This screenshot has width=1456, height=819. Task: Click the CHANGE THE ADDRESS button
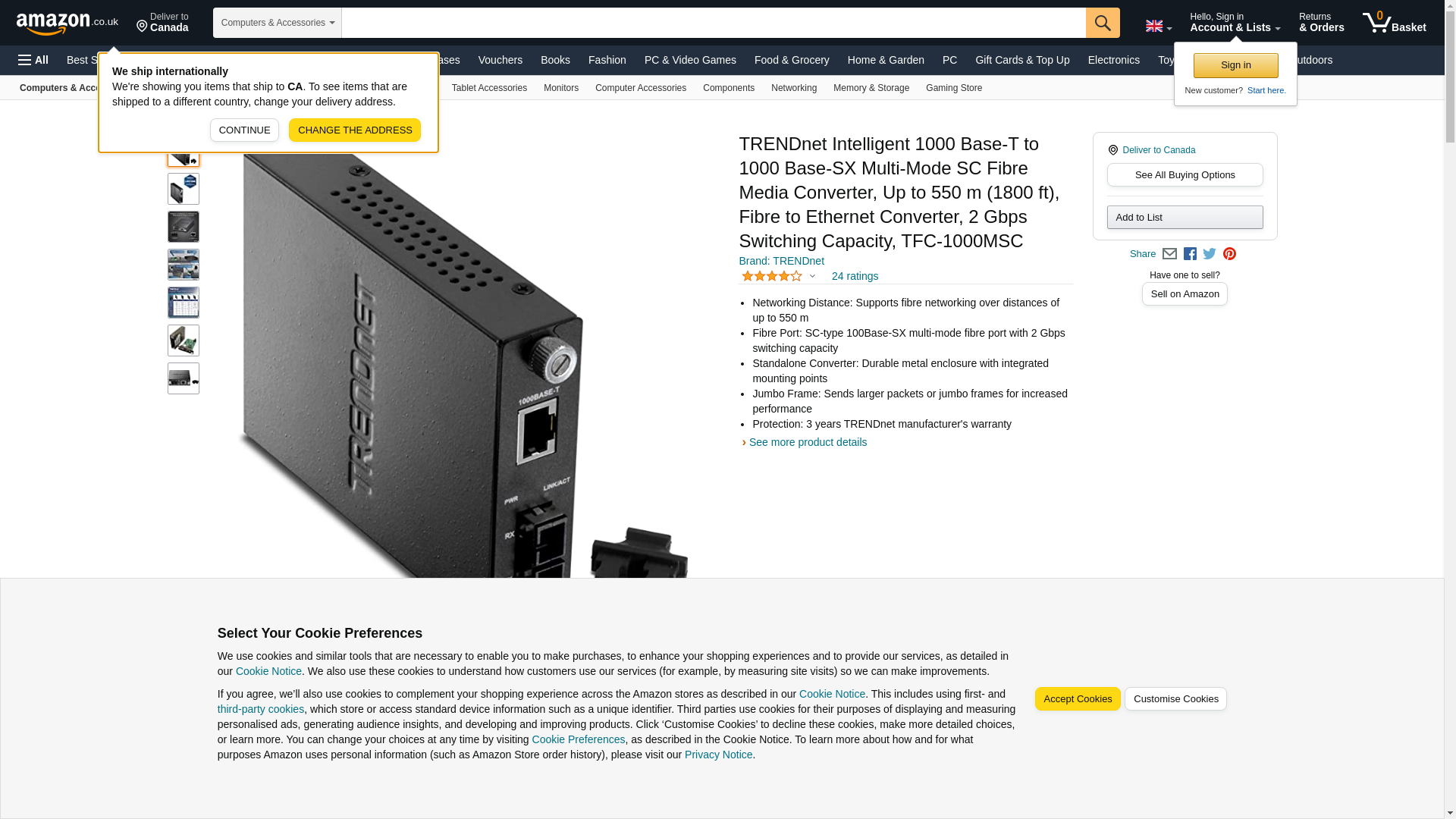pyautogui.click(x=355, y=130)
